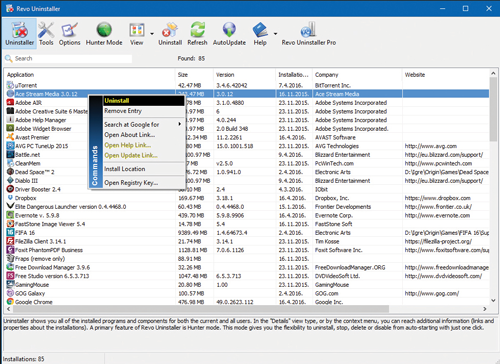The height and width of the screenshot is (364, 500).
Task: Click the Uninstall toolbar icon
Action: (x=170, y=33)
